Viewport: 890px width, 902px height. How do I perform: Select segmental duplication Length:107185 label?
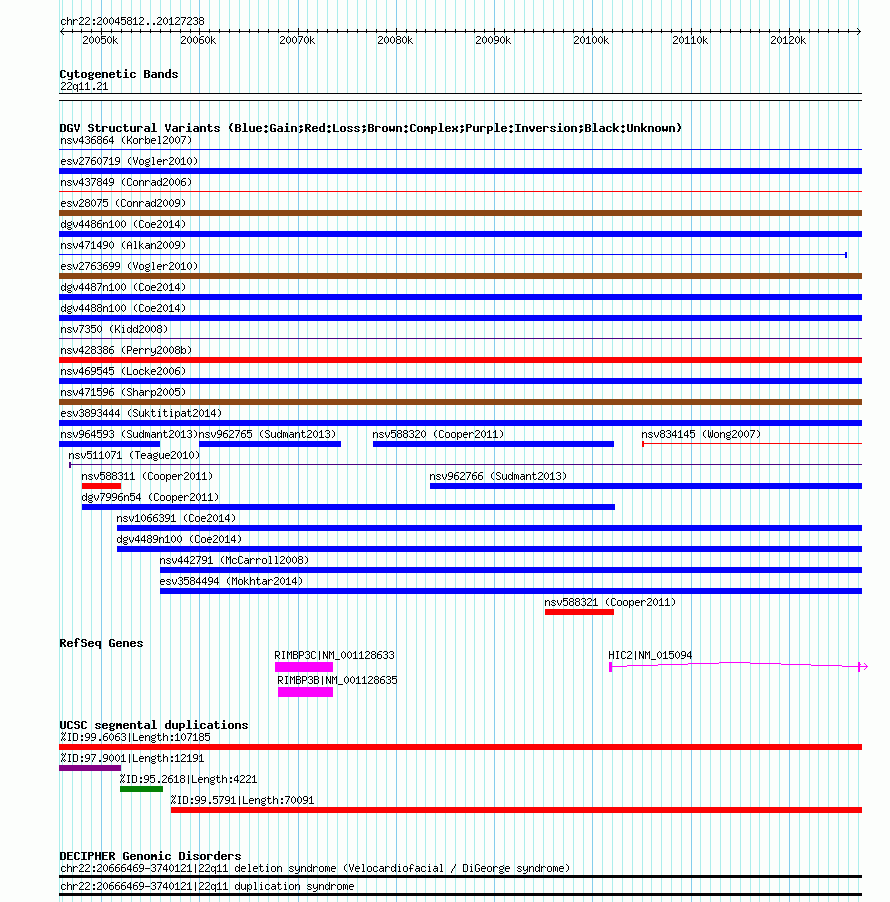135,737
